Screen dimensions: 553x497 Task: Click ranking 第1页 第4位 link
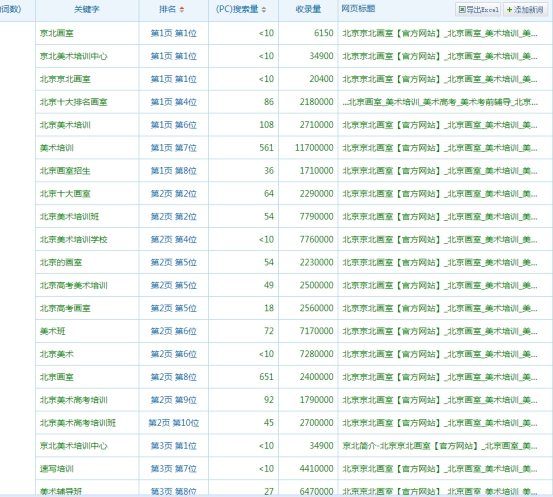pyautogui.click(x=174, y=102)
